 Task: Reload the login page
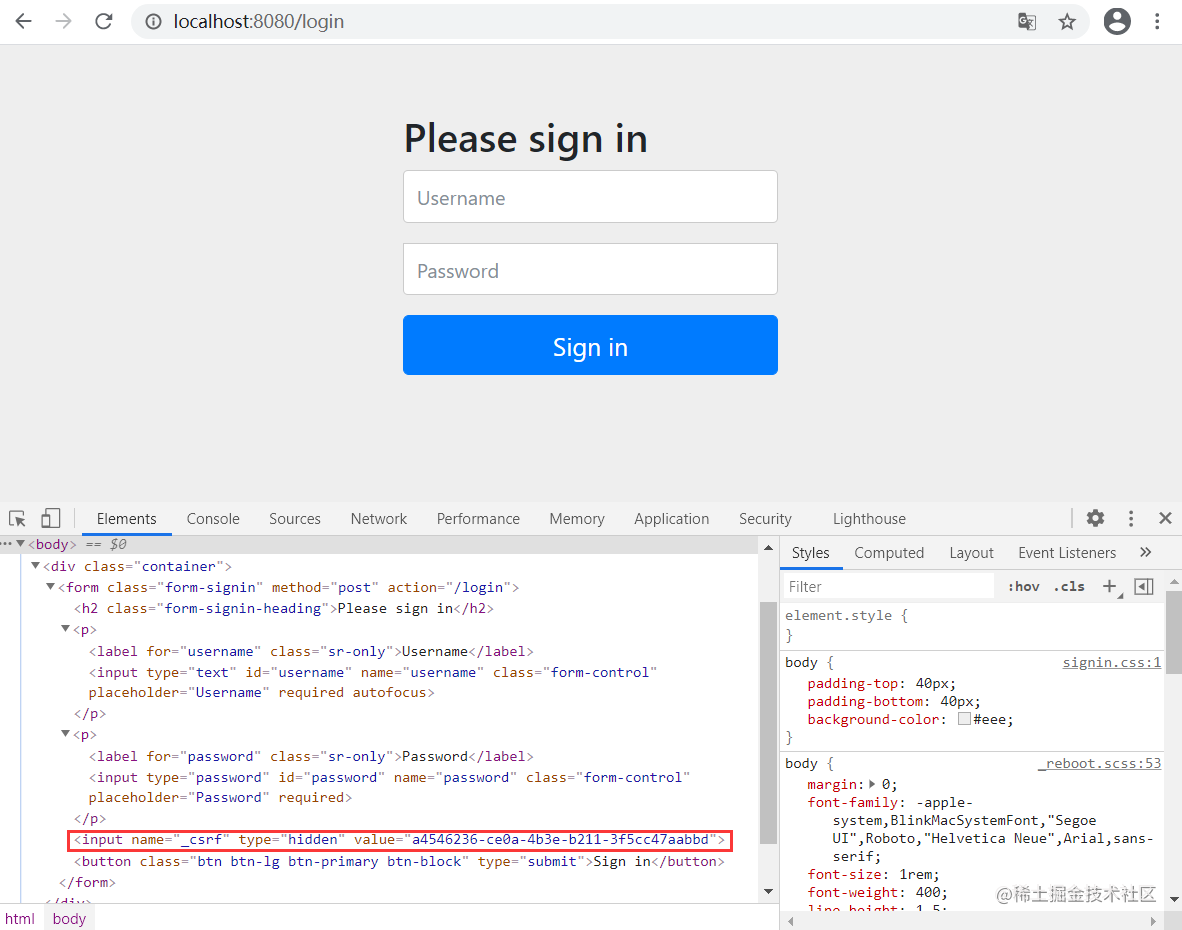coord(104,21)
